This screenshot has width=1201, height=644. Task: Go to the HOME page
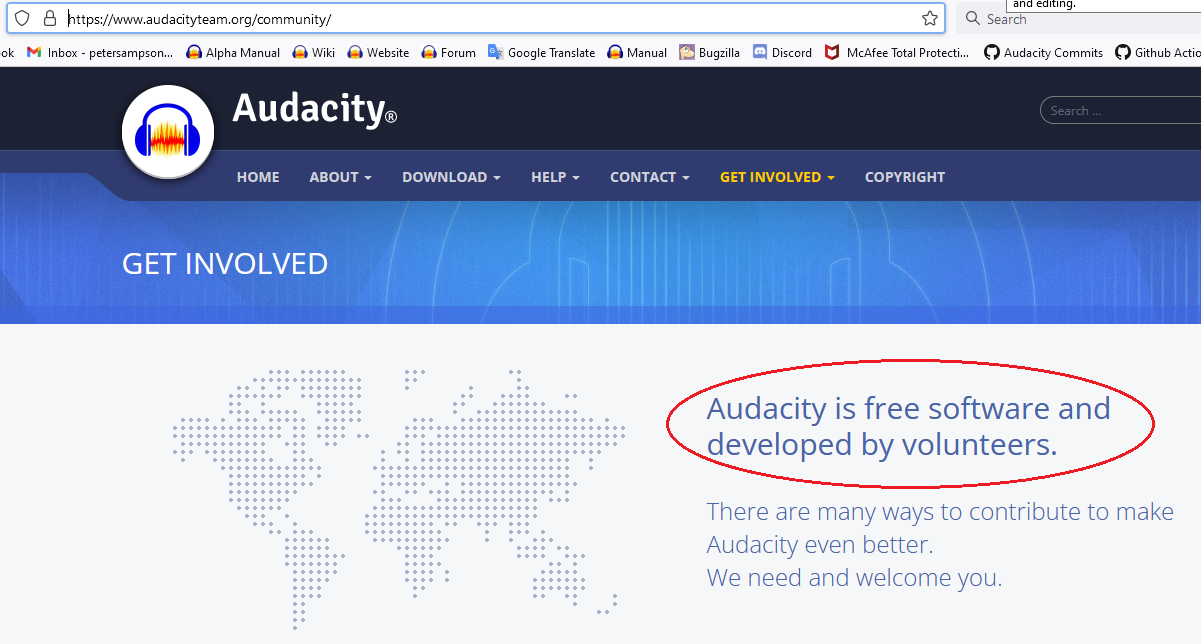point(258,177)
